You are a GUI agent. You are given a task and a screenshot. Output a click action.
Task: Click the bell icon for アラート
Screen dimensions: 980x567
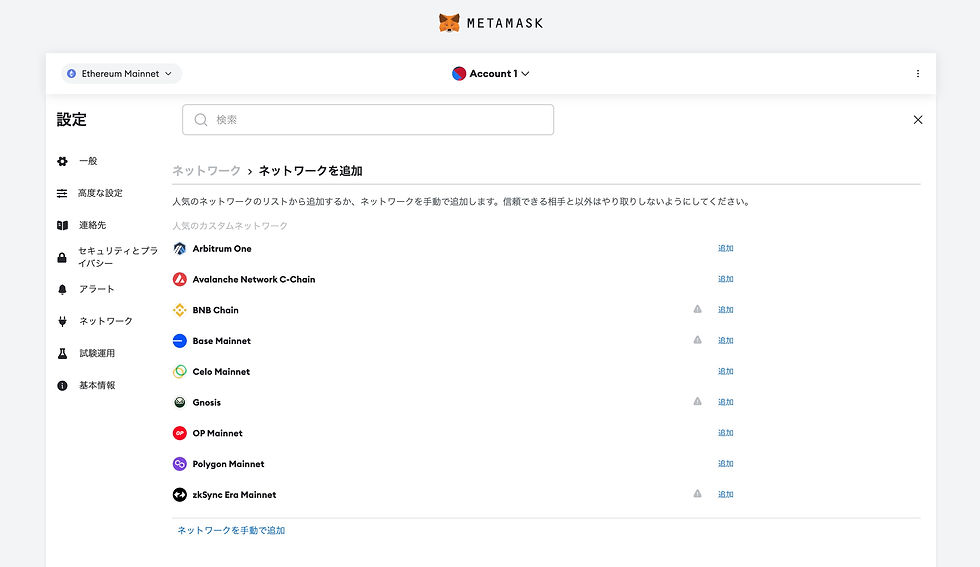62,289
